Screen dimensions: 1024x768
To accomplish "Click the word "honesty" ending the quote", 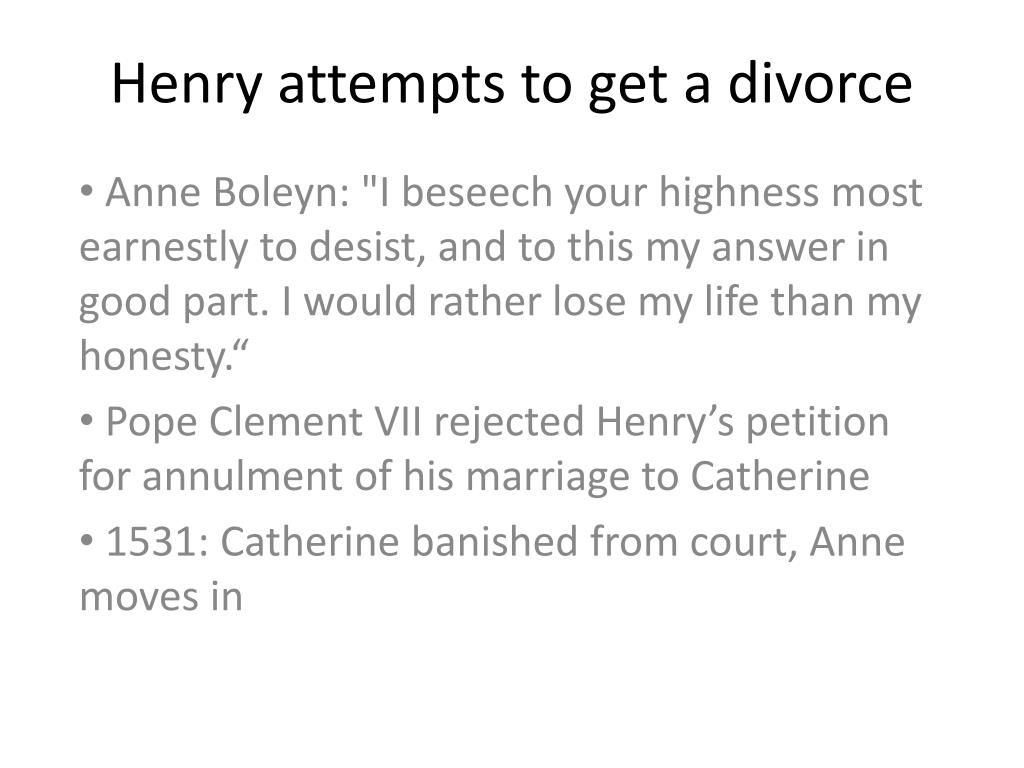I will [153, 357].
